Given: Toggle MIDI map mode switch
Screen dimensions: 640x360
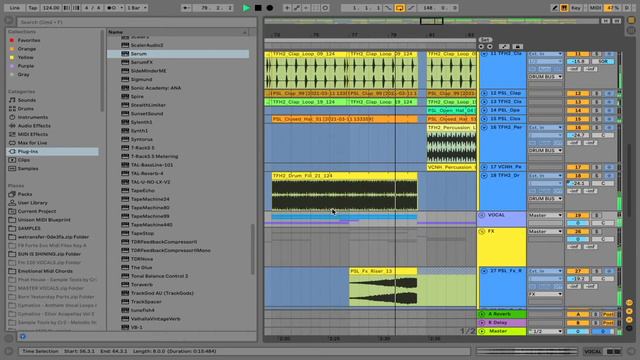Looking at the screenshot, I should tap(596, 8).
